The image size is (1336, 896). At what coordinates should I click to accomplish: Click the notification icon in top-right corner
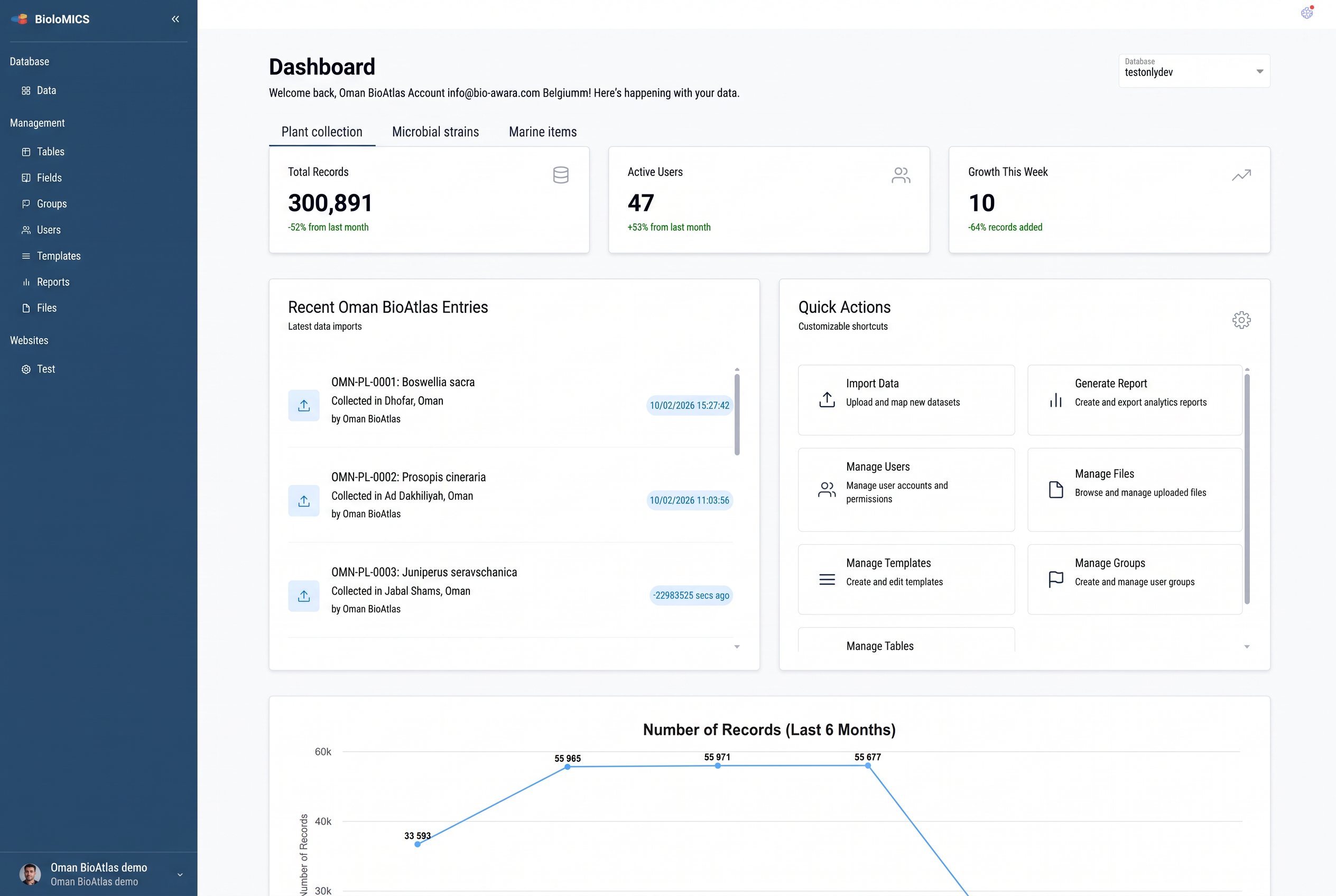[x=1307, y=13]
